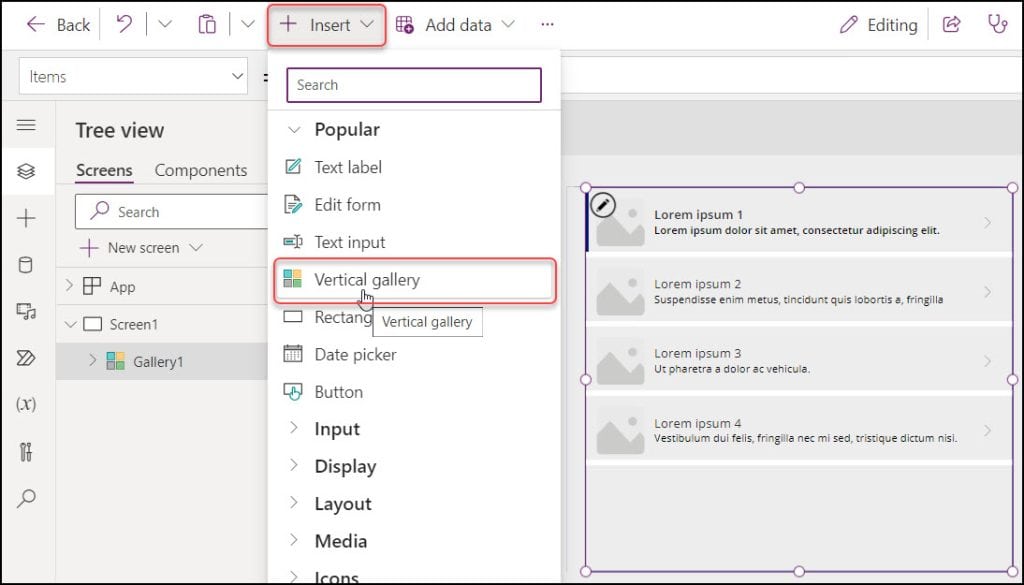The image size is (1024, 585).
Task: Click the arrow on Lorem ipsum 1 row
Action: click(x=987, y=223)
